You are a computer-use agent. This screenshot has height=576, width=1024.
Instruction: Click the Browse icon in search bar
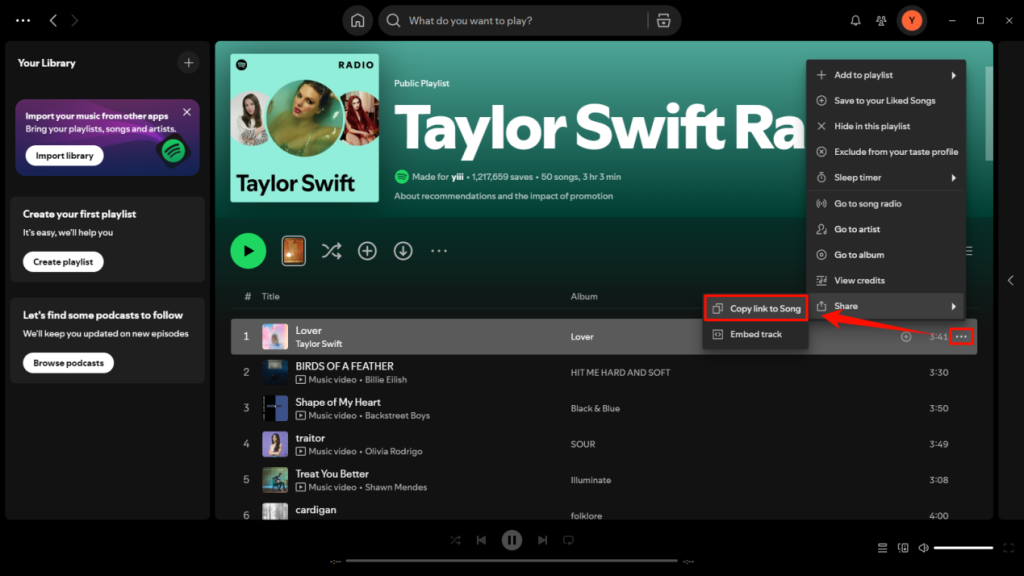pyautogui.click(x=664, y=21)
